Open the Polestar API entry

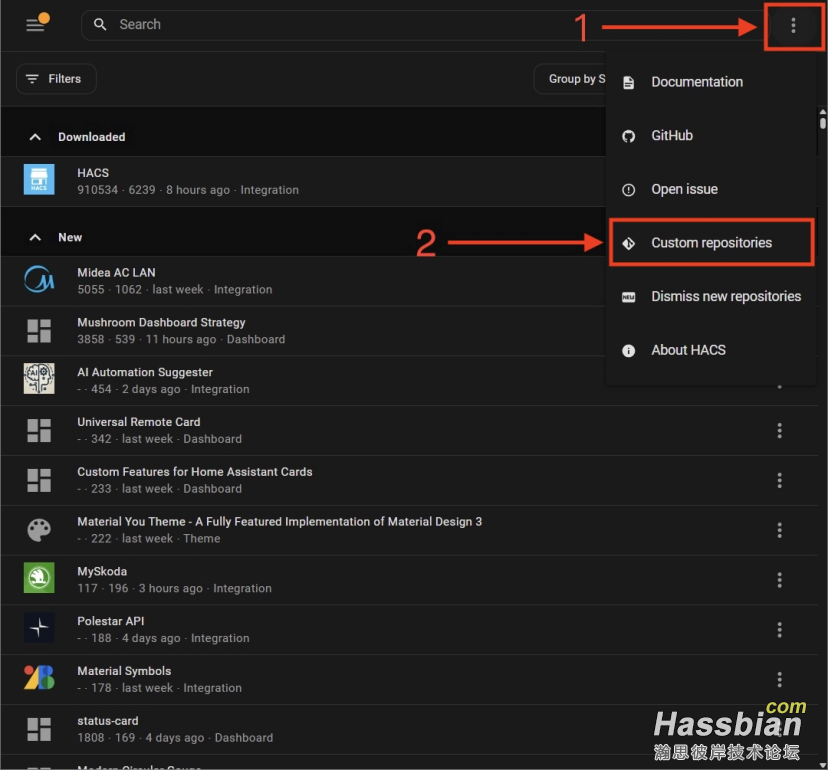point(409,630)
